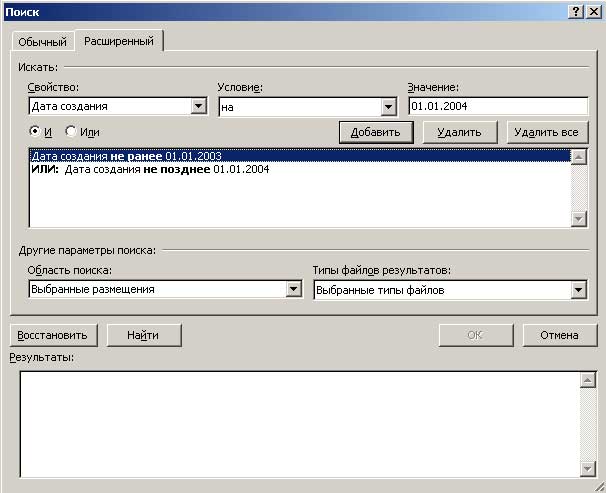This screenshot has width=606, height=493.
Task: Expand the Область поиска dropdown
Action: (294, 290)
